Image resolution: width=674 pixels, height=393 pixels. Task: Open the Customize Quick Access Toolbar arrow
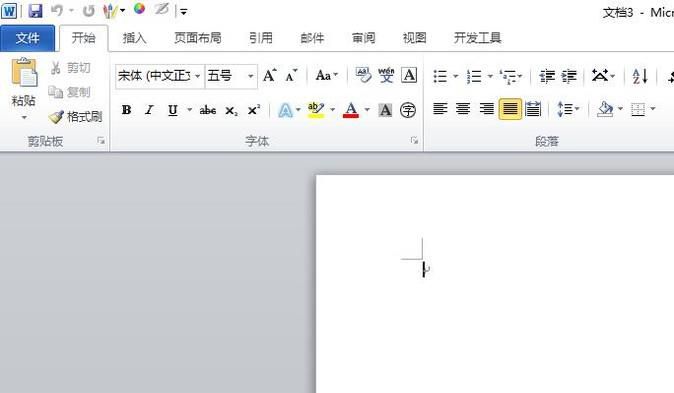(184, 12)
